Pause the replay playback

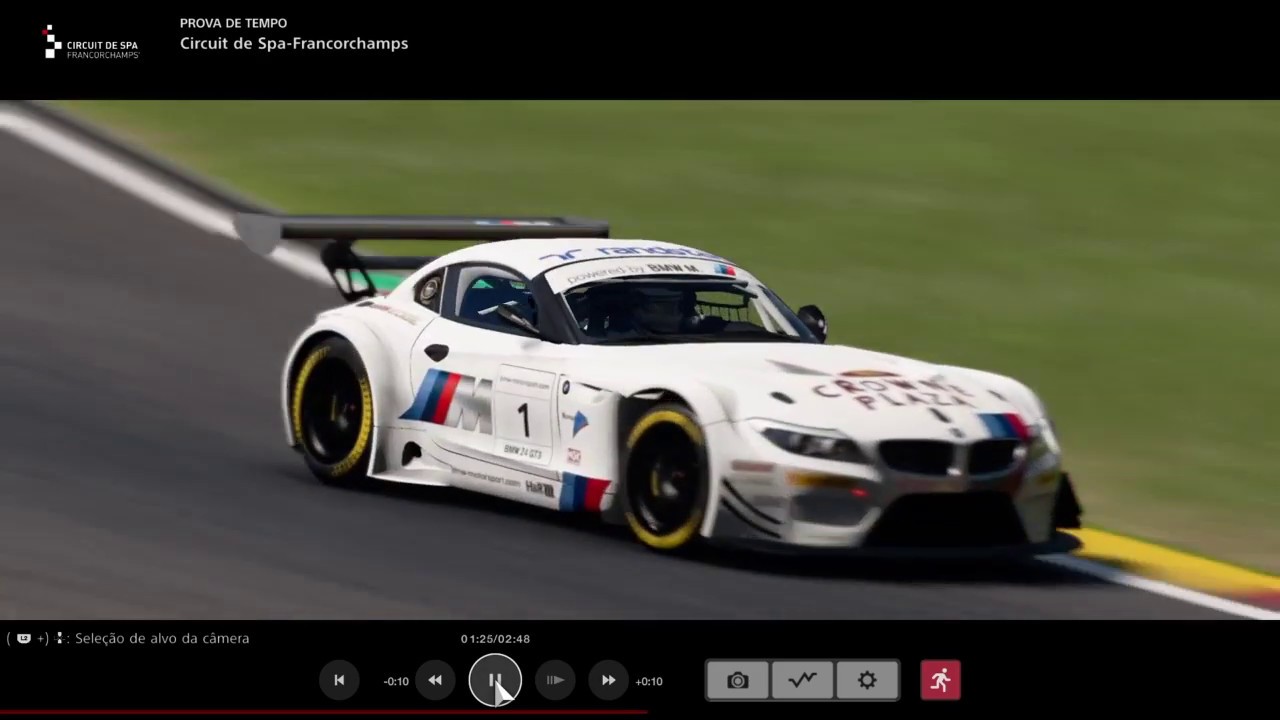click(x=495, y=680)
